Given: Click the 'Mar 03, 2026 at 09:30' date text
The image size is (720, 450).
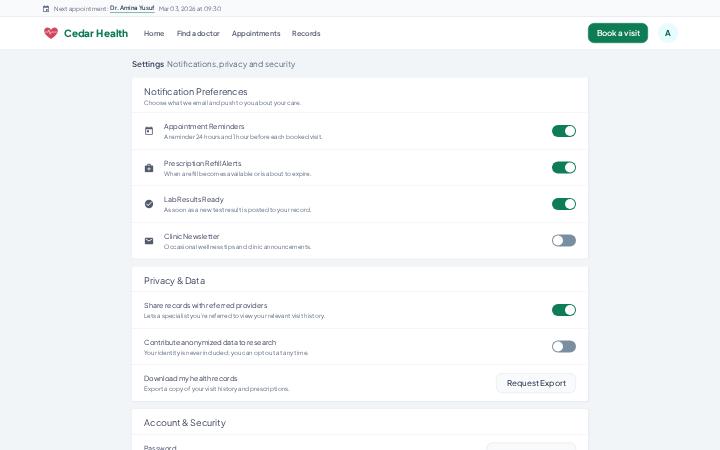Looking at the screenshot, I should tap(190, 9).
